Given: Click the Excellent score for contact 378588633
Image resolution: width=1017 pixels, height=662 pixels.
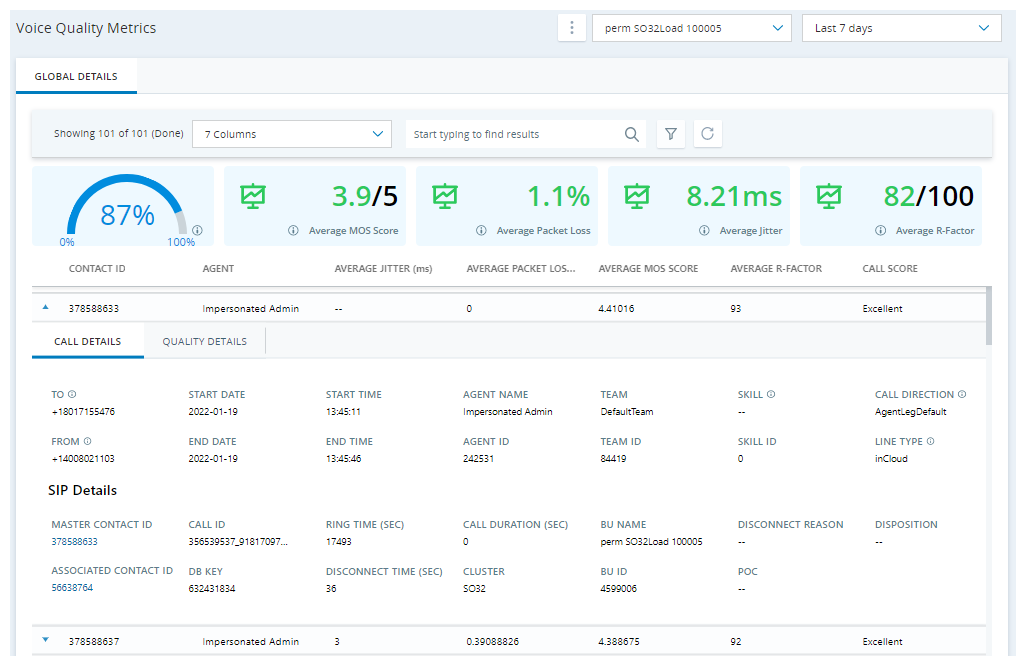Looking at the screenshot, I should (882, 309).
